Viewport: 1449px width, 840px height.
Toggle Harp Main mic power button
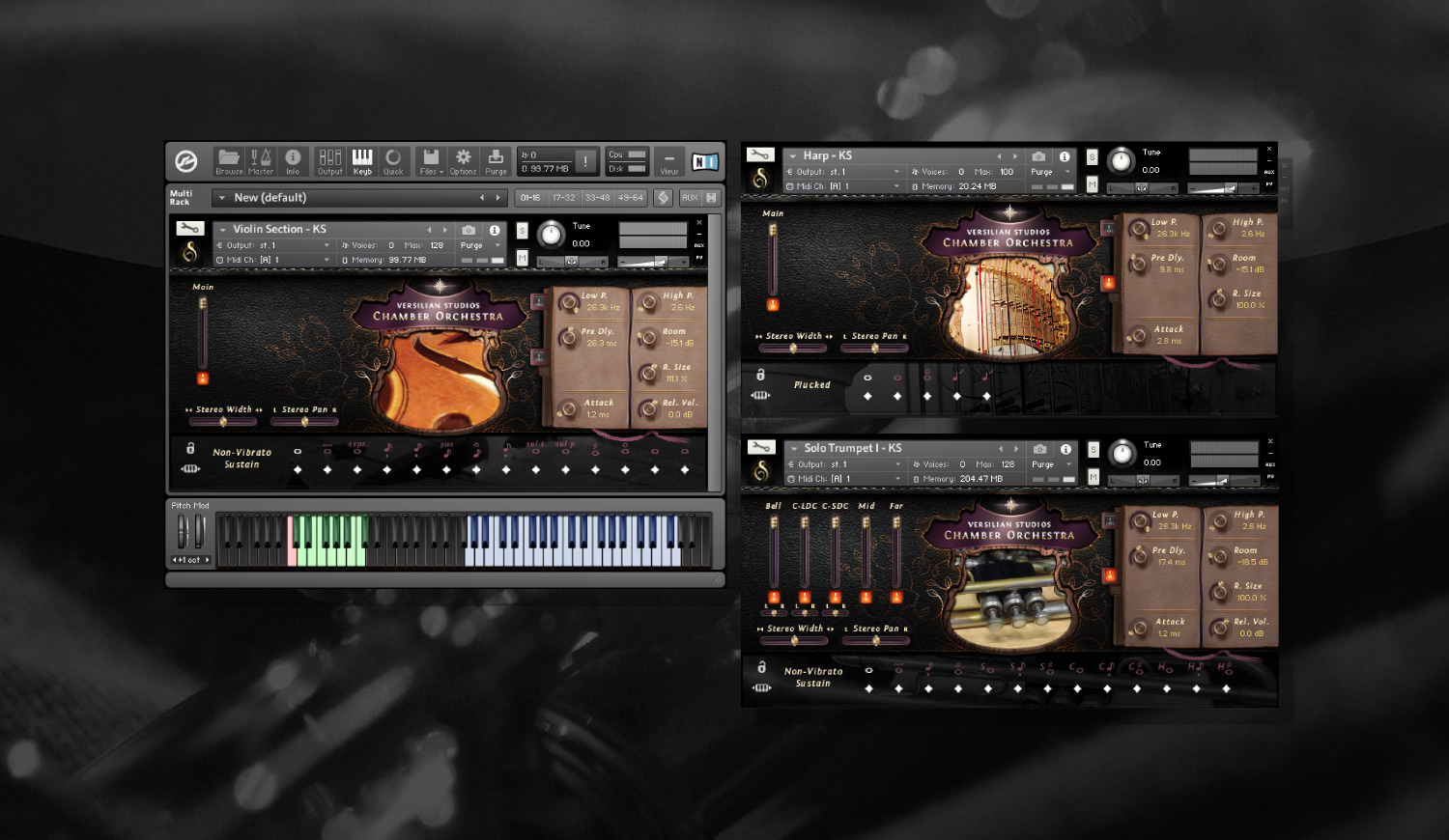coord(773,305)
